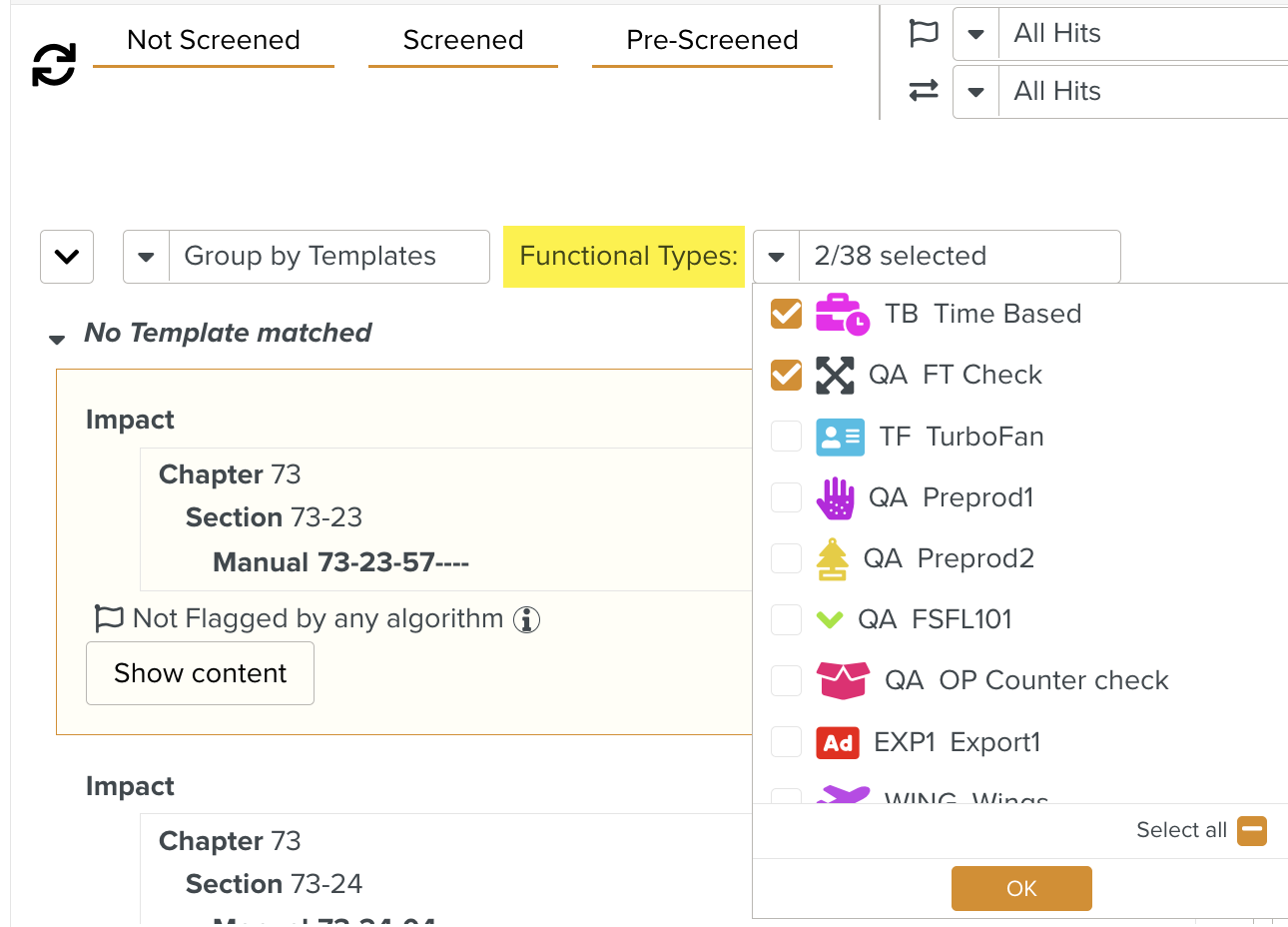Click the Show content button

pyautogui.click(x=200, y=672)
